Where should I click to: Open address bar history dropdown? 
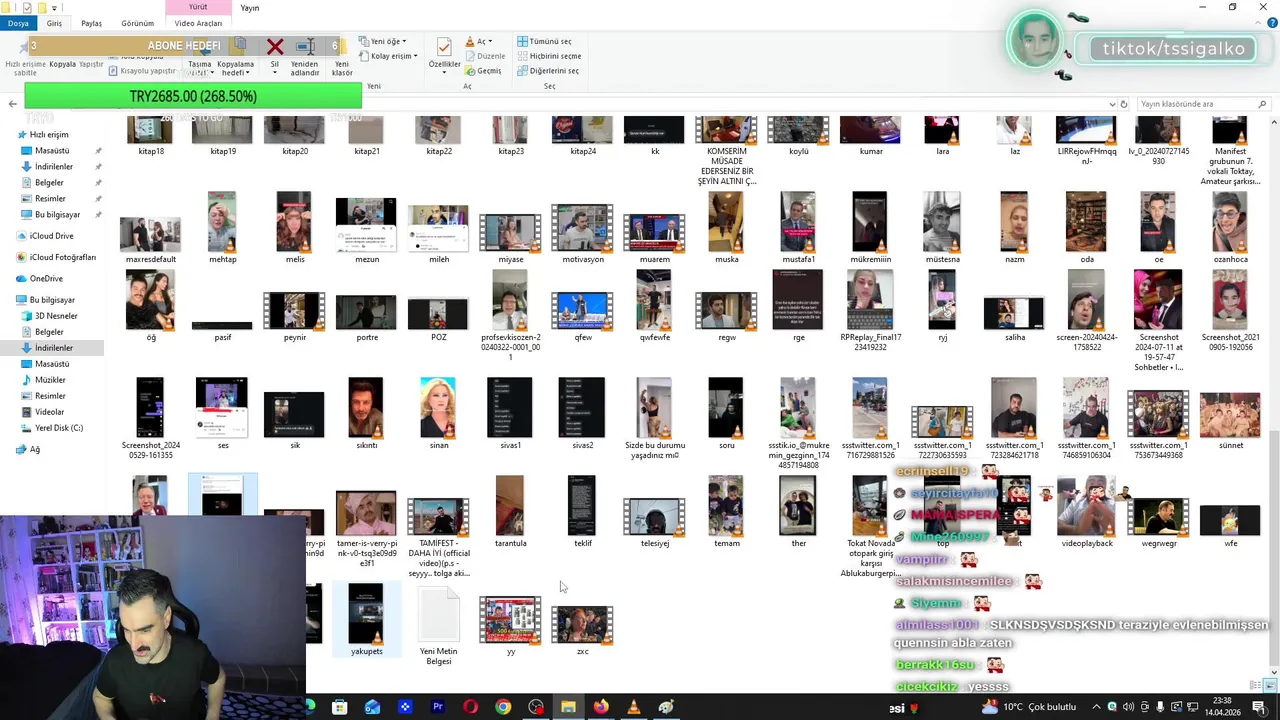1112,104
